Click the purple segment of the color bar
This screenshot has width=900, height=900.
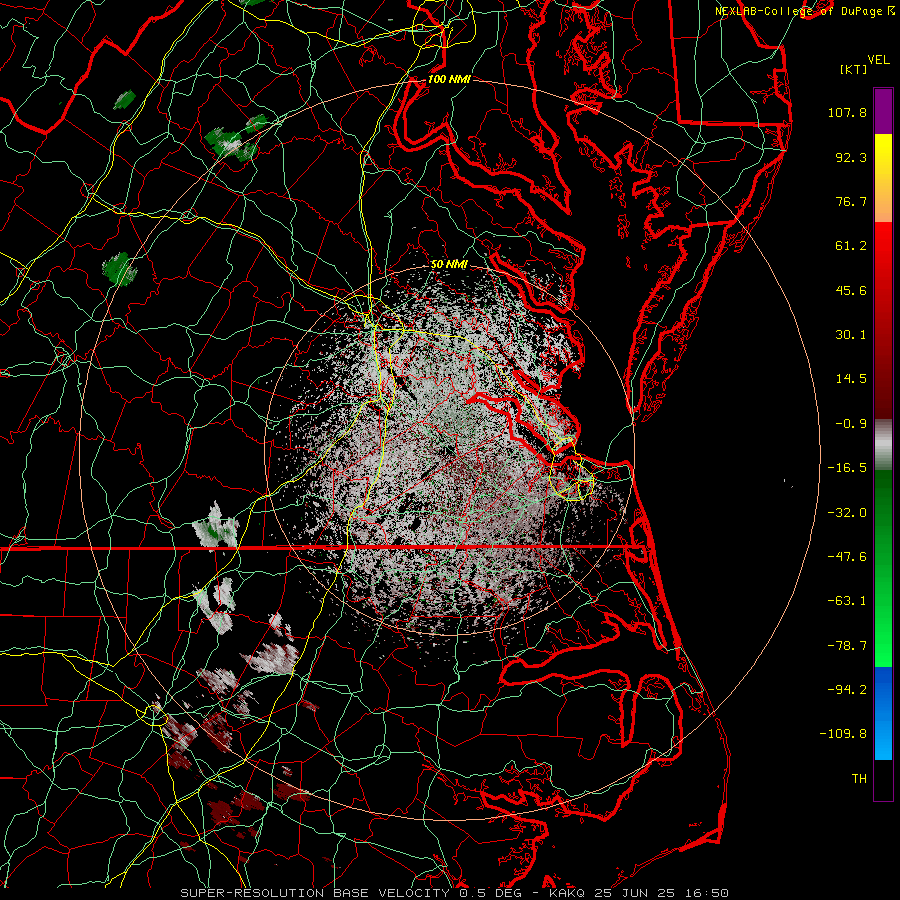click(x=883, y=111)
